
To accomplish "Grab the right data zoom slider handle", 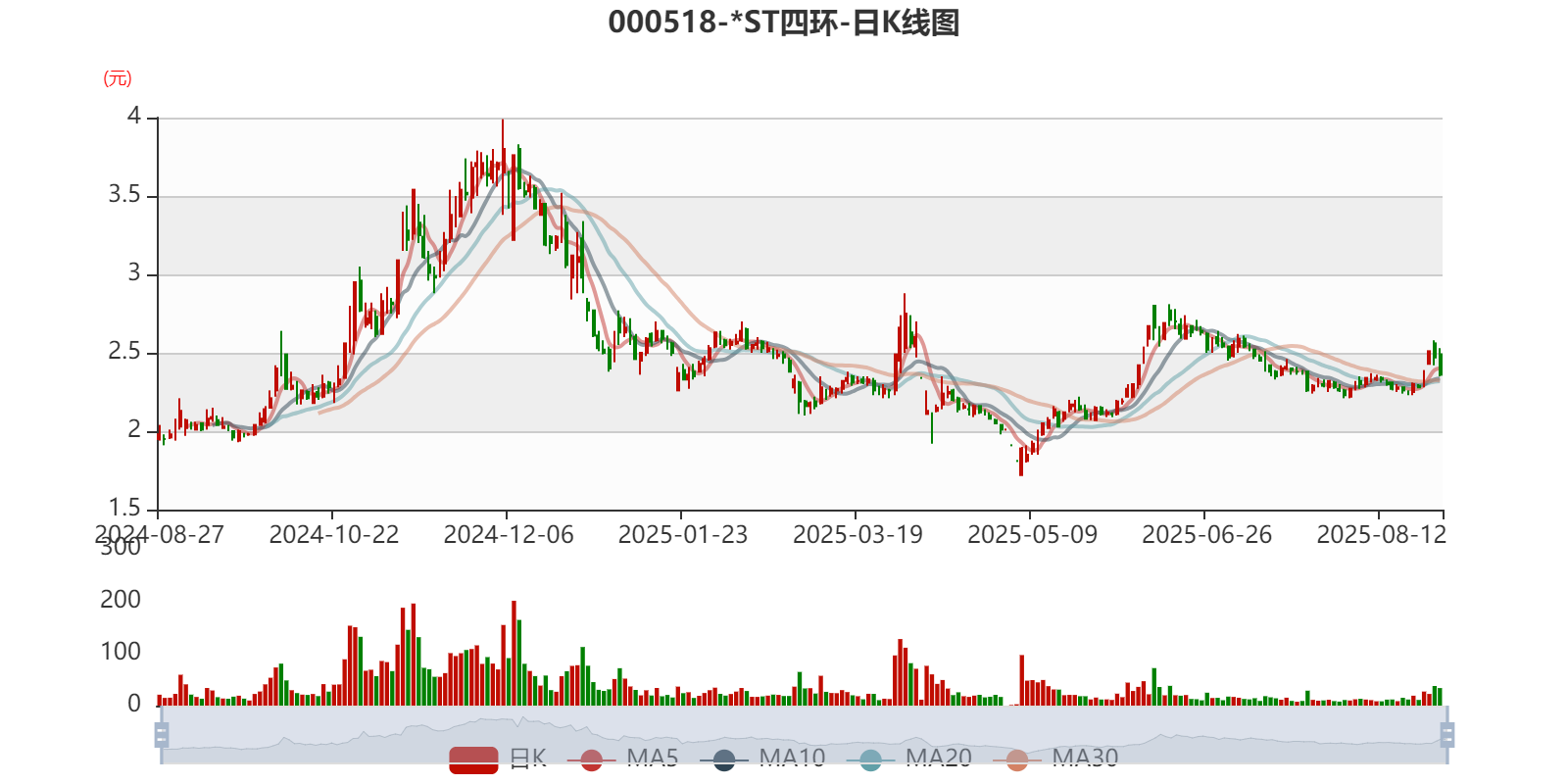I will point(1446,734).
